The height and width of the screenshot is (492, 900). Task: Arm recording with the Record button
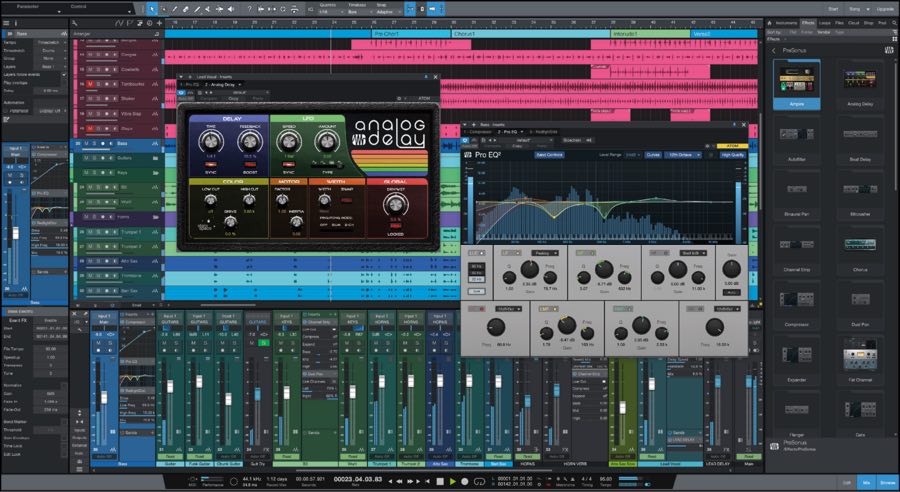(465, 481)
